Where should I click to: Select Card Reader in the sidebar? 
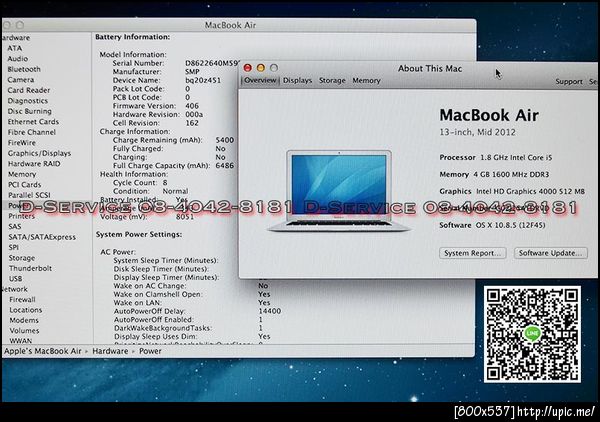29,90
